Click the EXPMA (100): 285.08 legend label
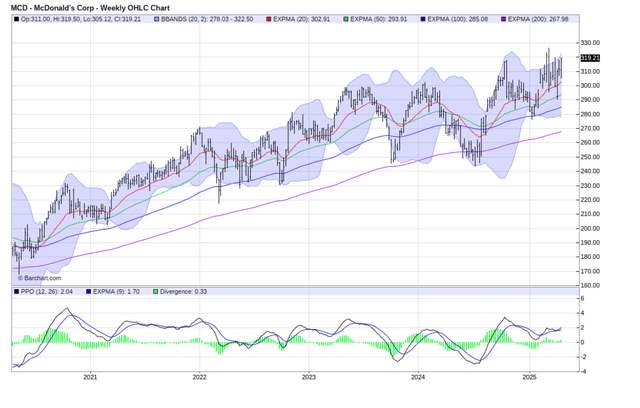The image size is (640, 408). coord(458,19)
